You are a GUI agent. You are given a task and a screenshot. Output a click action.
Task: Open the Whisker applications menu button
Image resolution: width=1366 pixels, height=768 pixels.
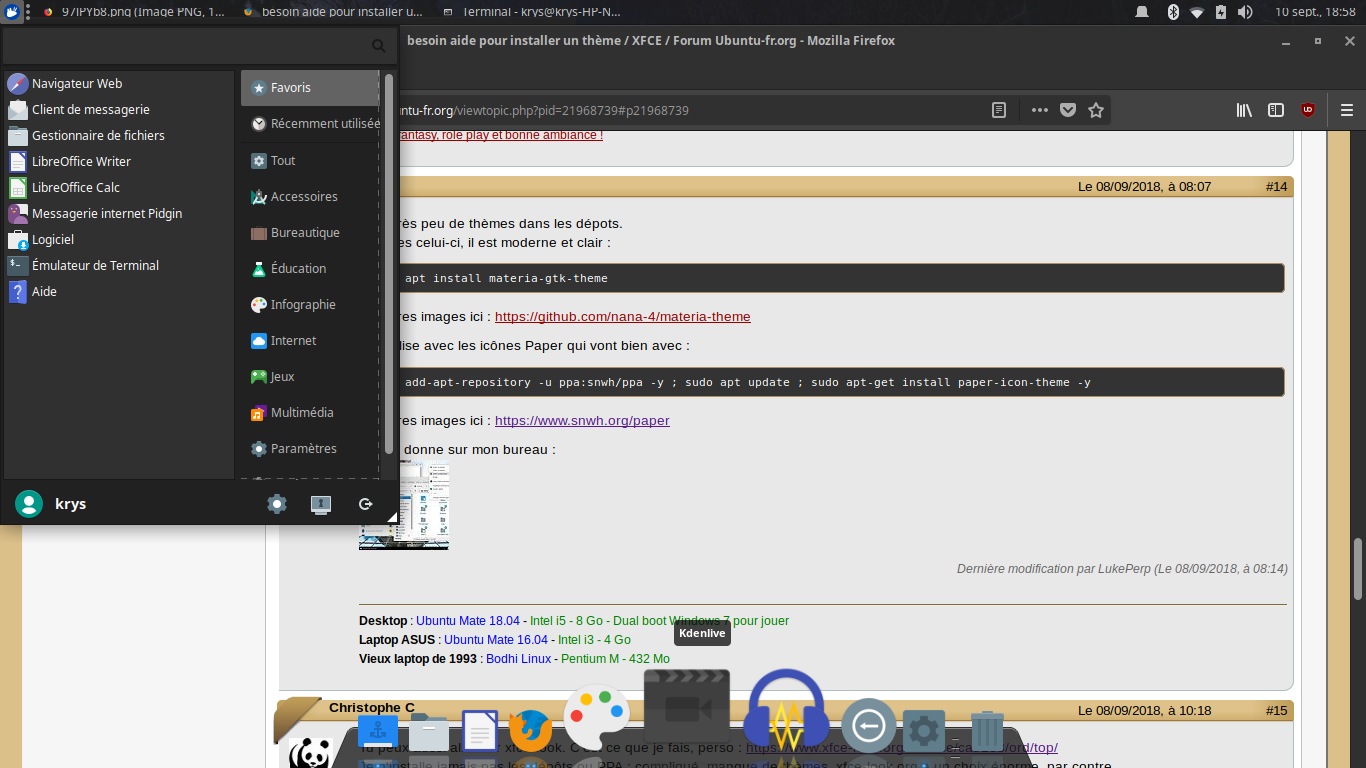pos(11,12)
